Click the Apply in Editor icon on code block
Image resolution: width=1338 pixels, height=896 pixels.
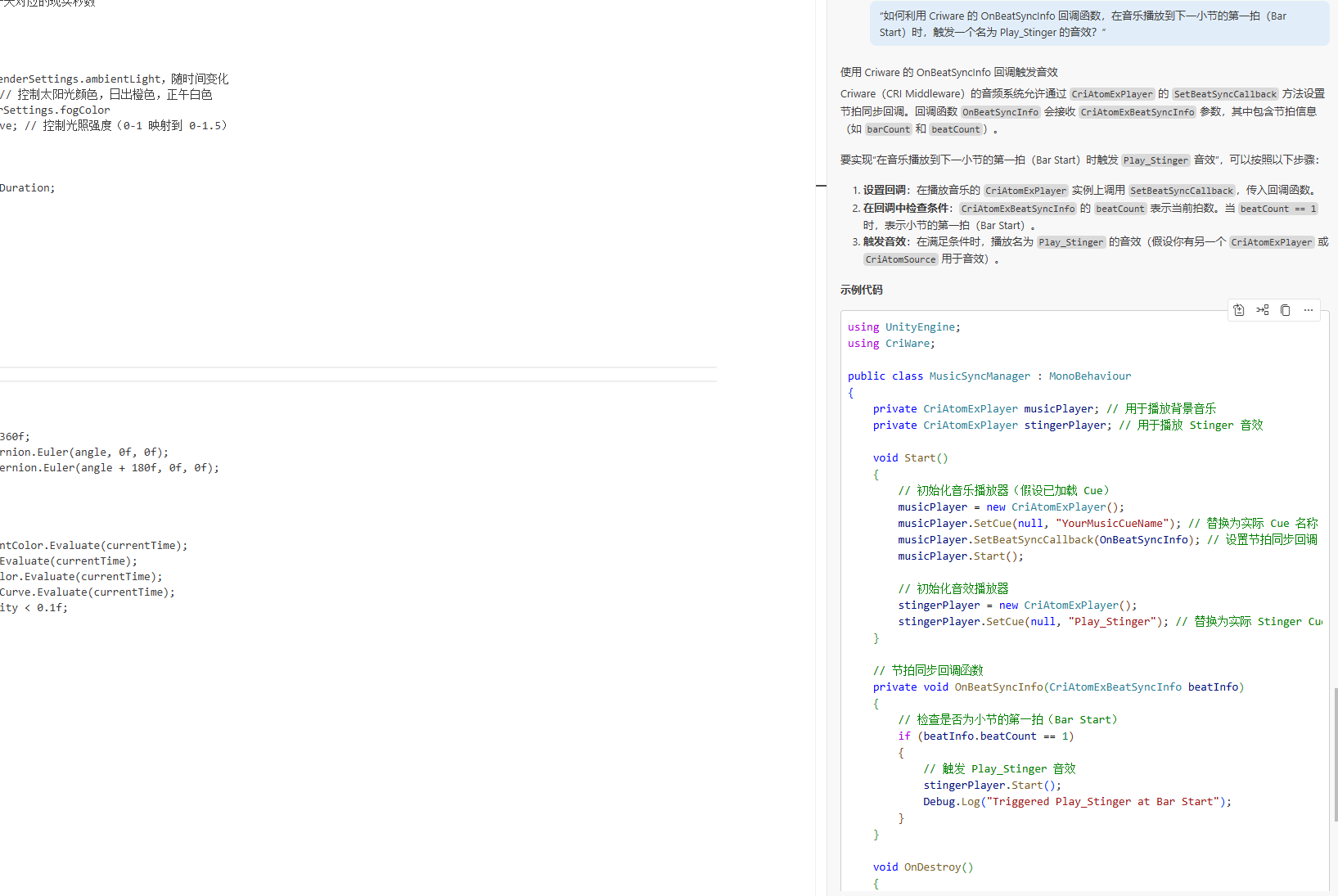tap(1239, 310)
